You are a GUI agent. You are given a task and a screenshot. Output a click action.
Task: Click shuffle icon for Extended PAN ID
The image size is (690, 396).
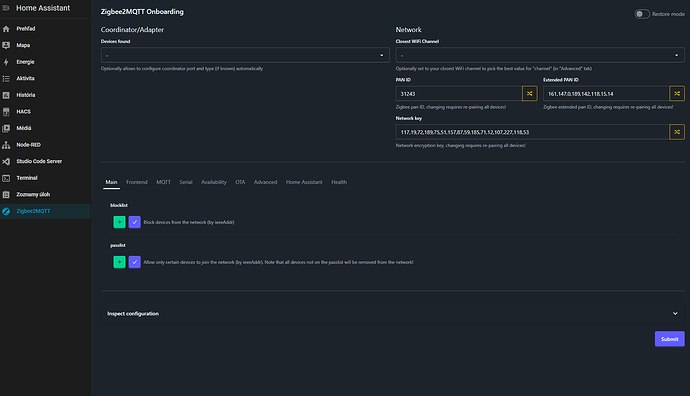tap(677, 94)
